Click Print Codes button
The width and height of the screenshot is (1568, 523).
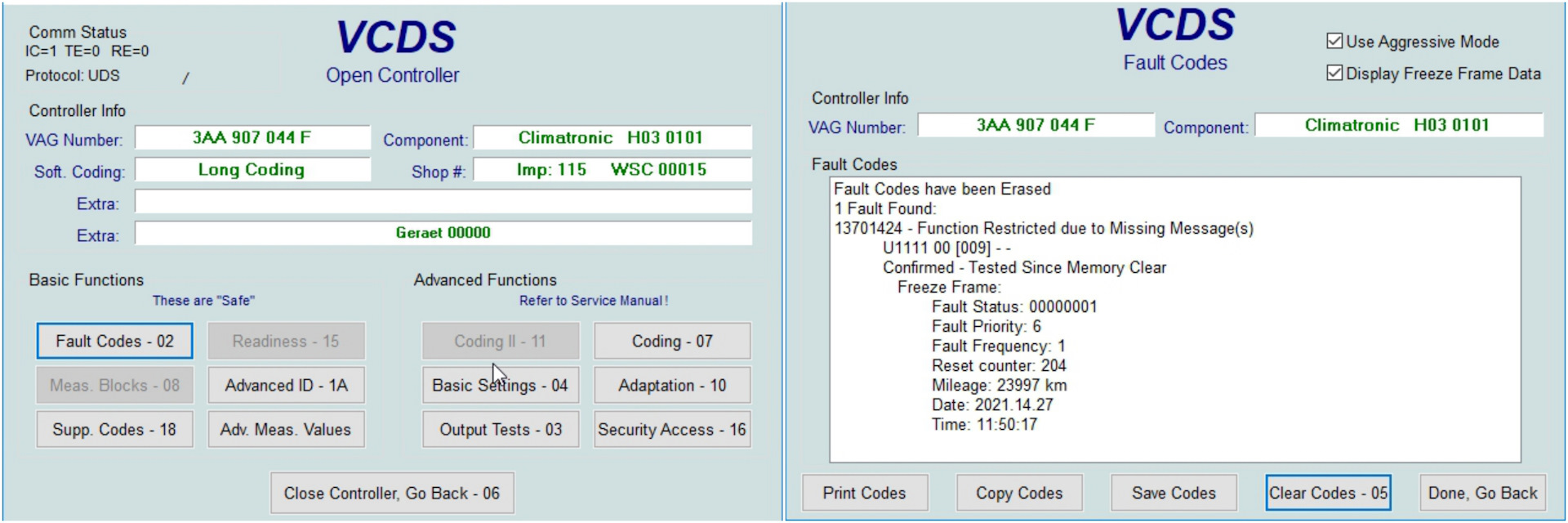[865, 493]
